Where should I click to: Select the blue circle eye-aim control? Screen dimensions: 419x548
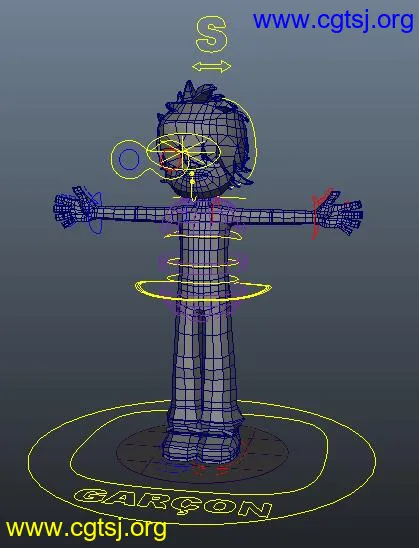129,159
